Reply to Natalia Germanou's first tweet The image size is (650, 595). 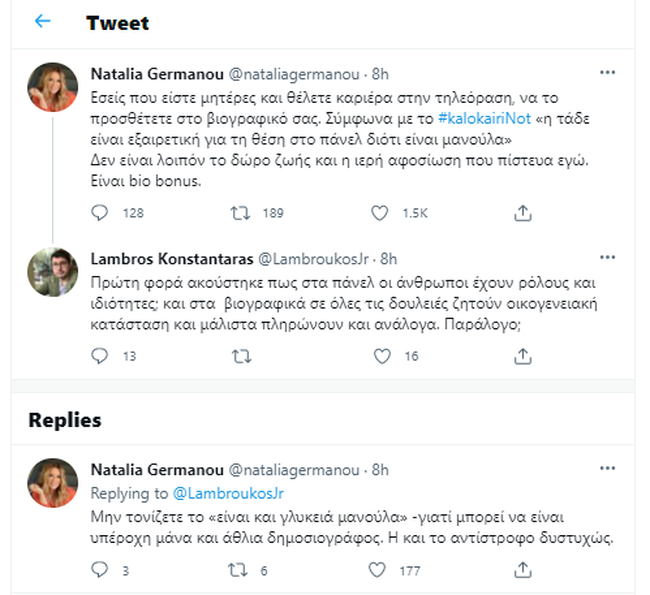point(100,213)
